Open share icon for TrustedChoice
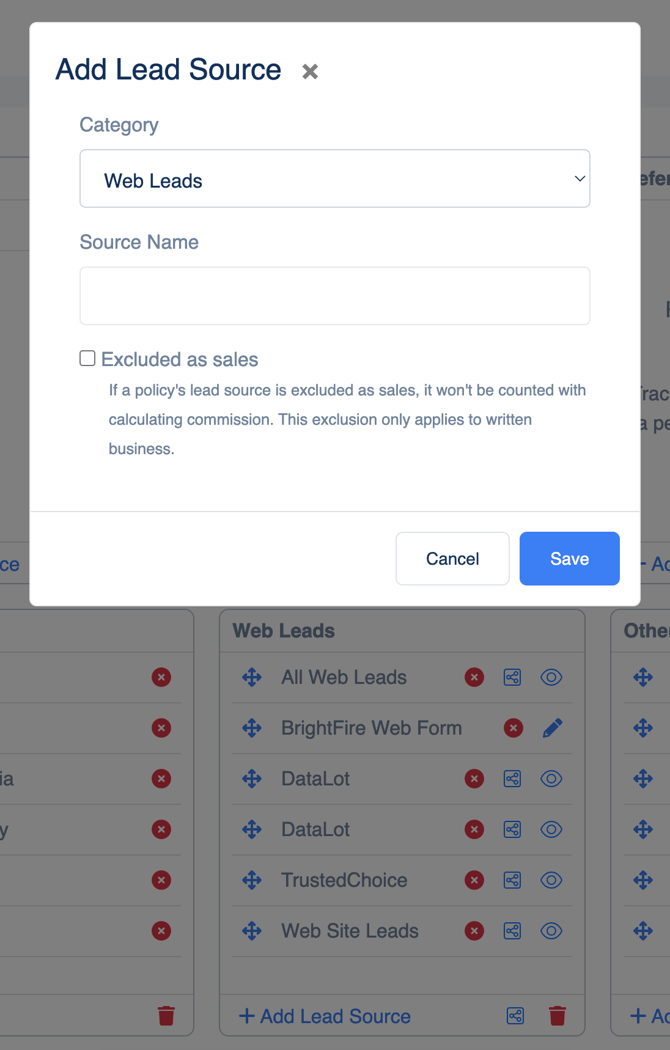Viewport: 670px width, 1050px height. point(512,880)
